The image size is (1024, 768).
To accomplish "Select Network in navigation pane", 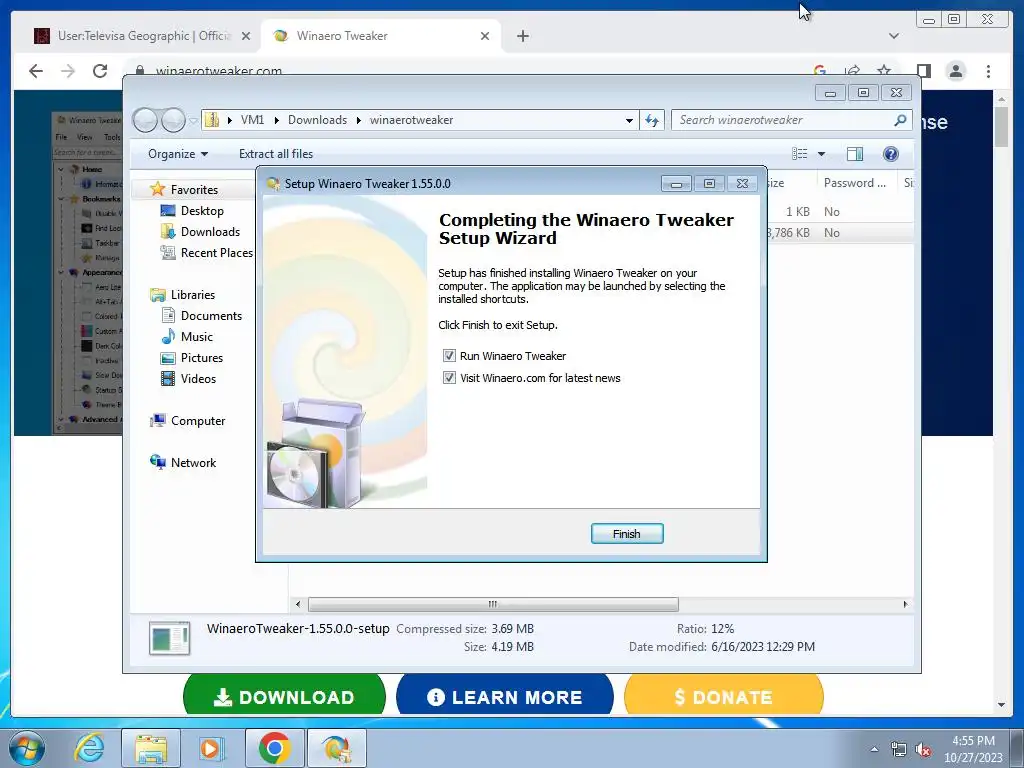I will pos(193,462).
